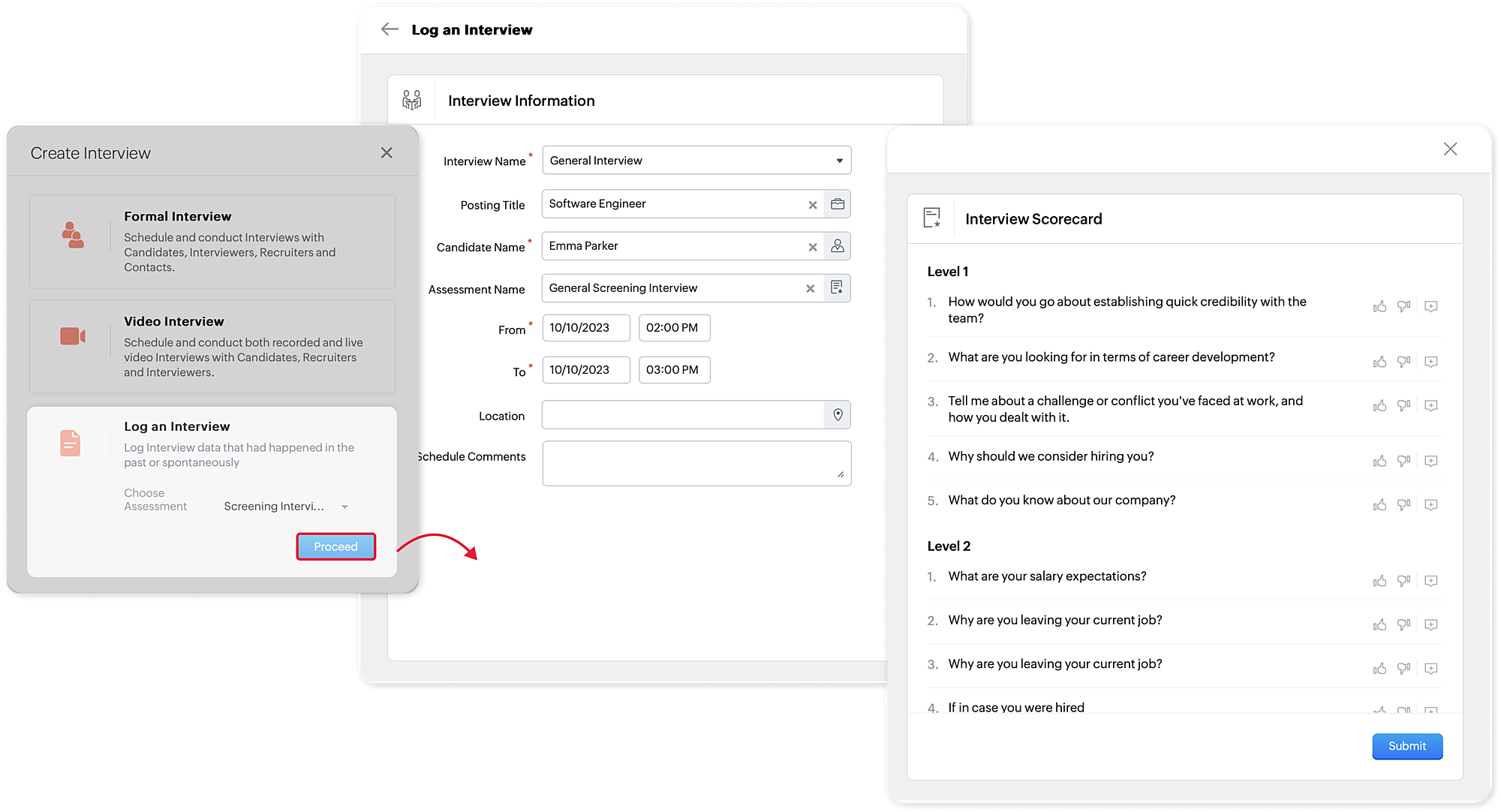
Task: Click the back arrow beside Log an Interview
Action: (390, 29)
